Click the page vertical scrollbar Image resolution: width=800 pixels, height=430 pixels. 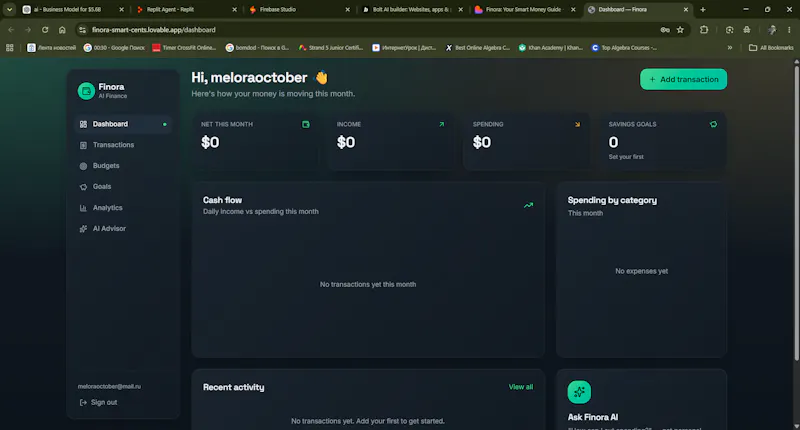point(796,214)
